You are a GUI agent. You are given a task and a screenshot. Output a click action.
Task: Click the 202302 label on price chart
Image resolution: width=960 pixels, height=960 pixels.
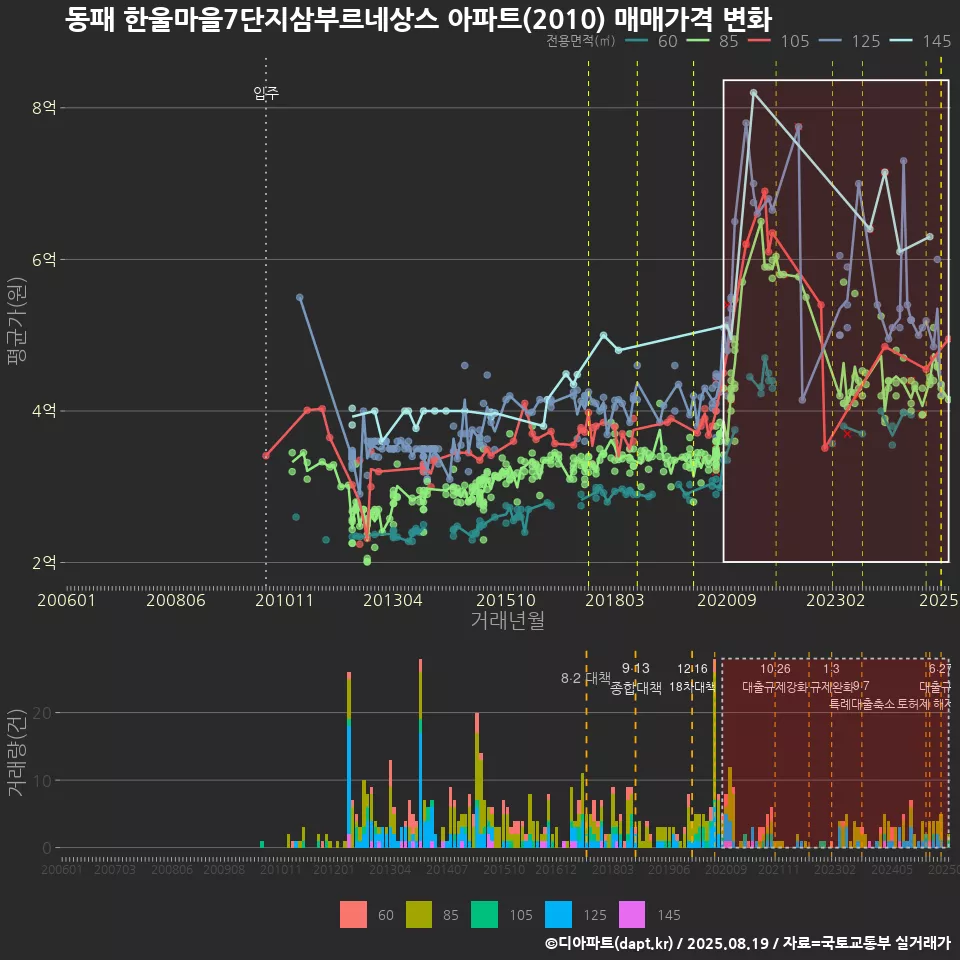coord(836,600)
